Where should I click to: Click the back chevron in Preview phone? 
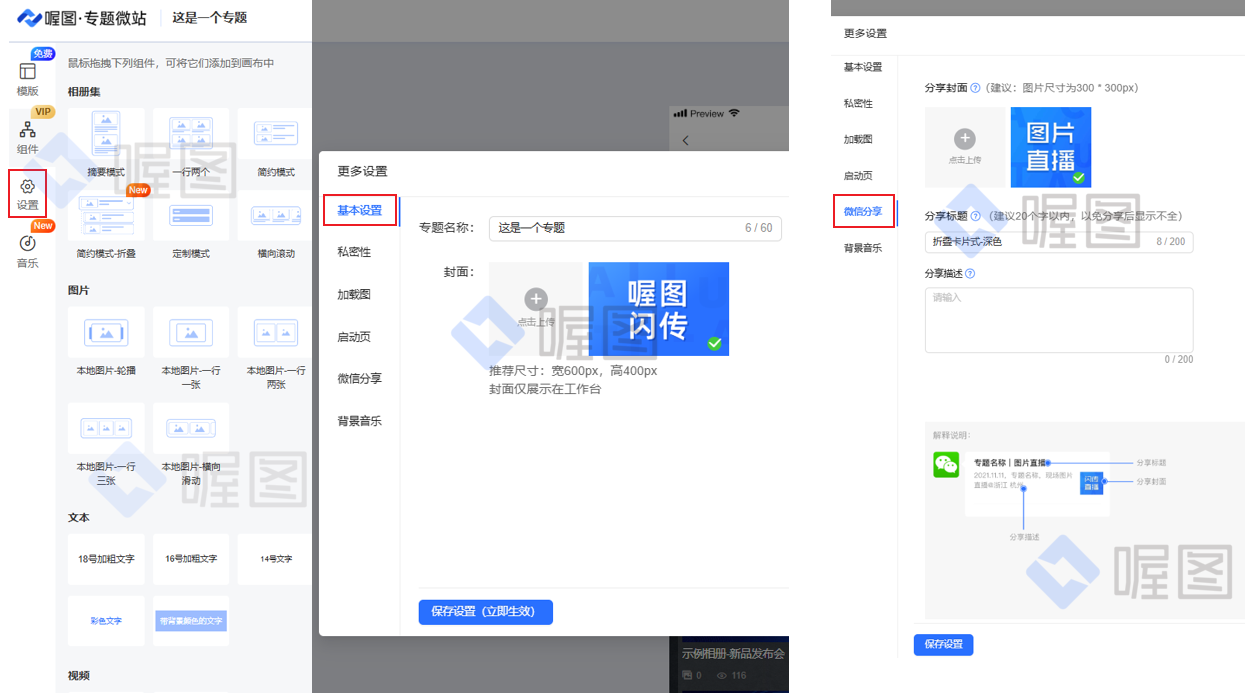(x=685, y=141)
